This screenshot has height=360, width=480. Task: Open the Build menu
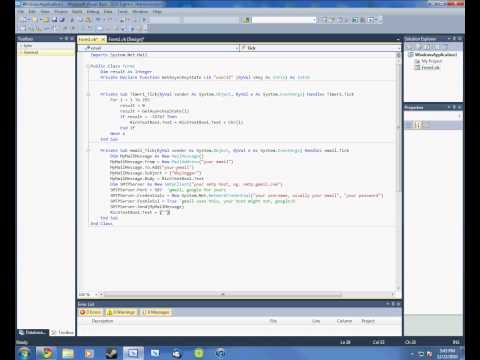[77, 12]
